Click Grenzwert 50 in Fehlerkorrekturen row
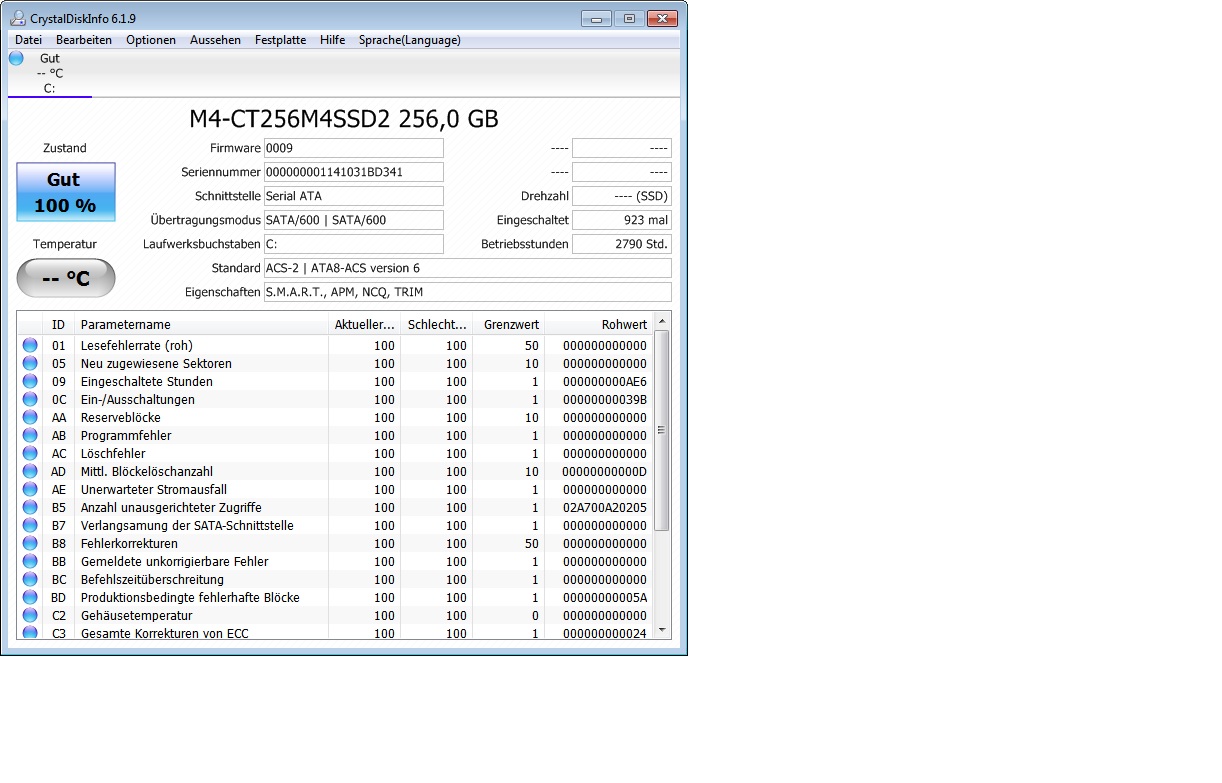Image resolution: width=1222 pixels, height=783 pixels. [x=531, y=543]
